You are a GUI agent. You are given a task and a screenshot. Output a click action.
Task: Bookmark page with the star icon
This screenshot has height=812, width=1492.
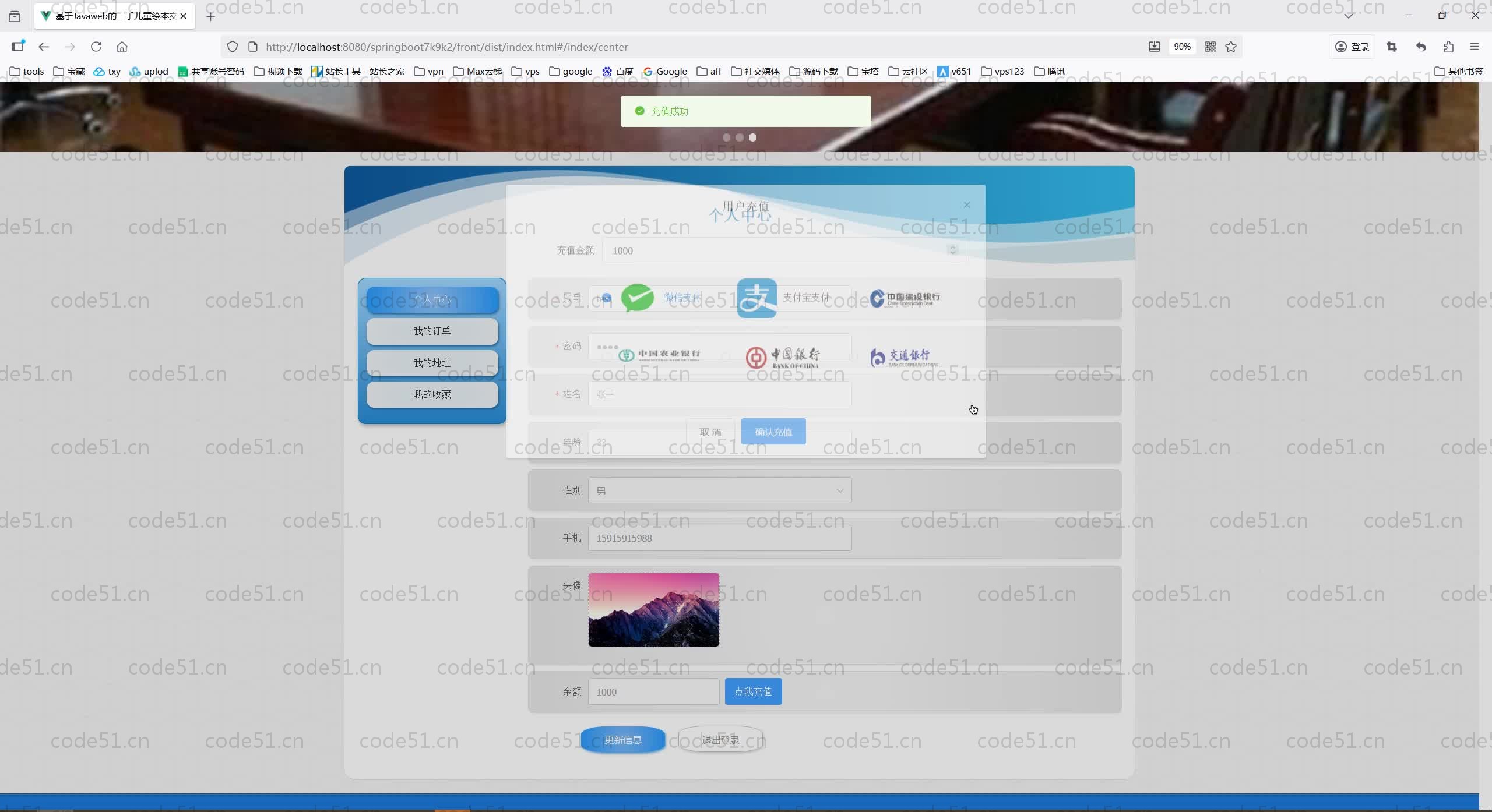point(1231,47)
